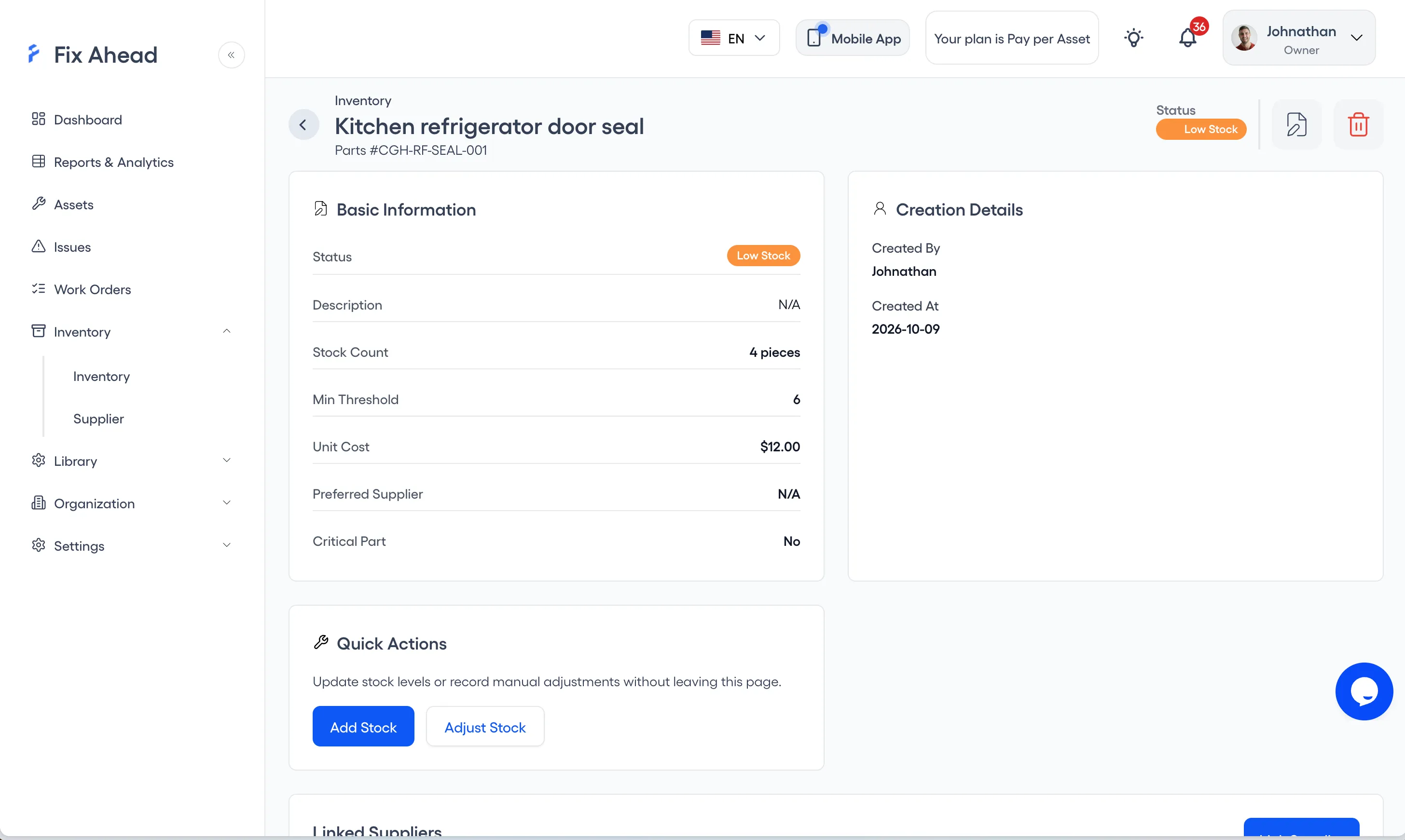Click the created date 2026-10-09
Screen dimensions: 1405x840
click(x=906, y=329)
